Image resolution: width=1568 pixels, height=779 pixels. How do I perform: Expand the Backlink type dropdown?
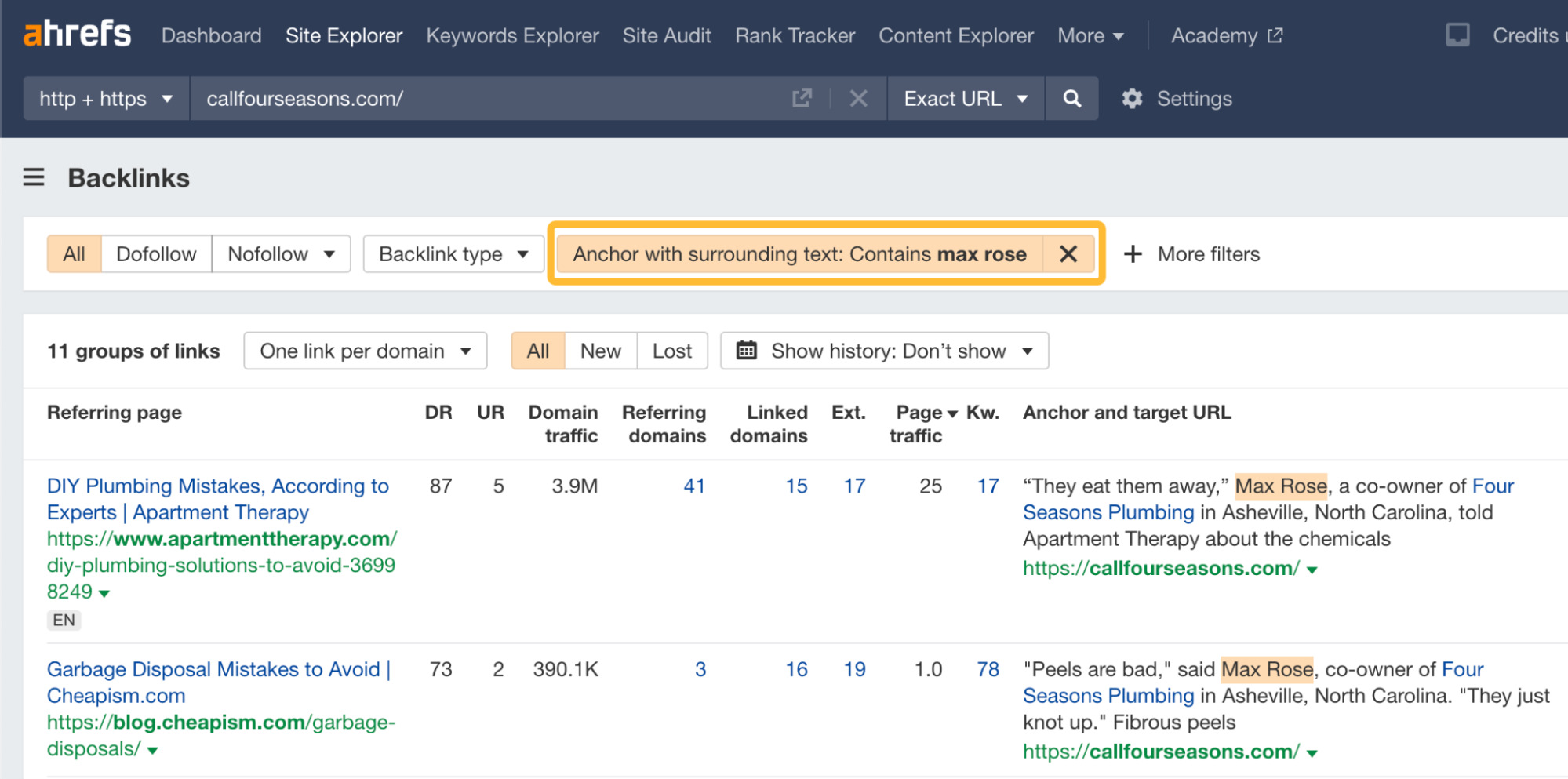[x=453, y=253]
